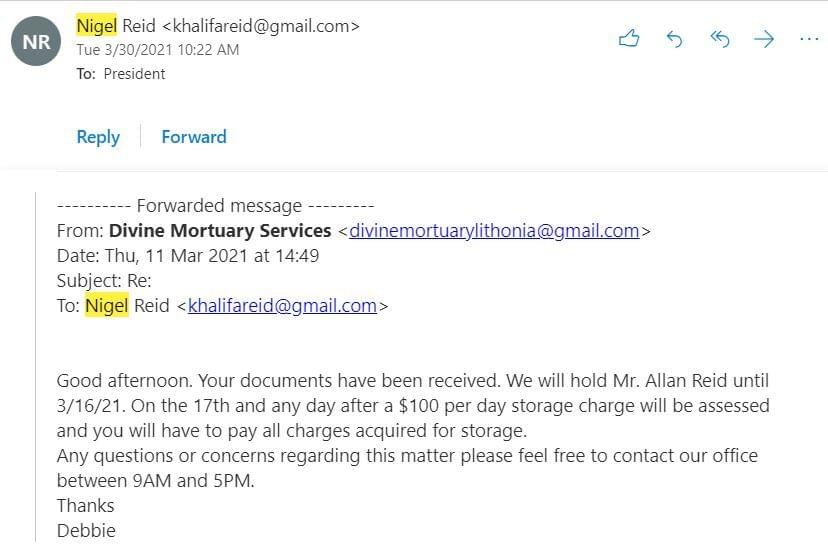Click the Forwarded message divider line
The width and height of the screenshot is (828, 552).
pos(215,205)
